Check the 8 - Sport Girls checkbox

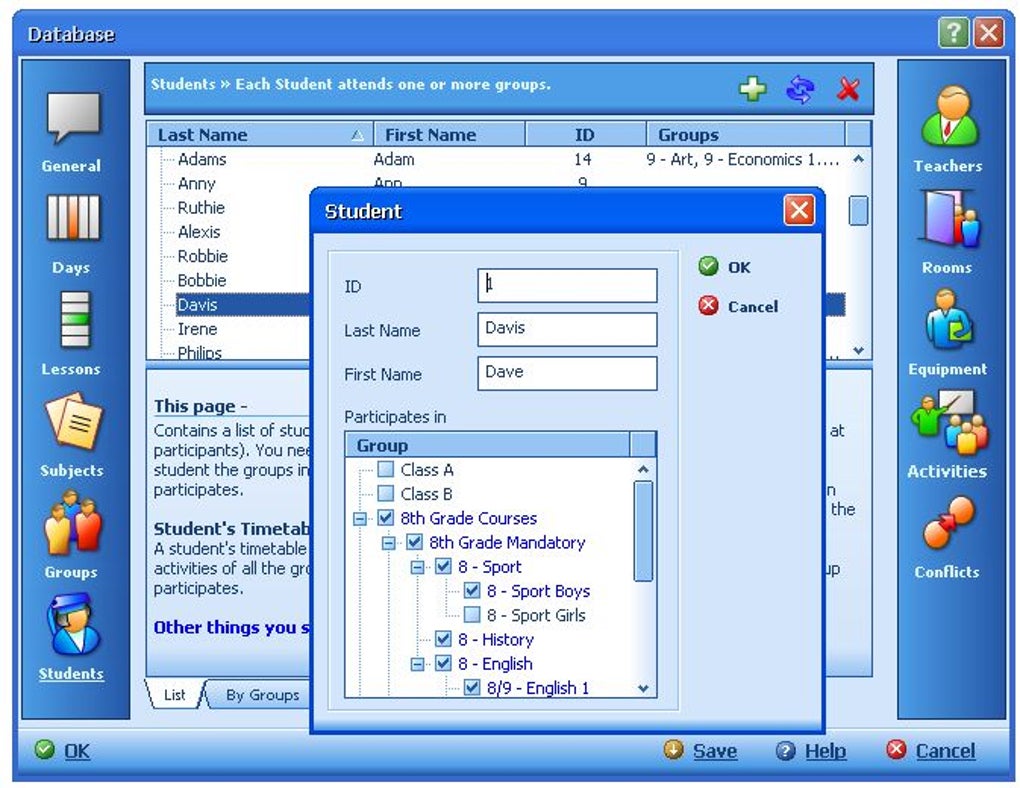(x=472, y=615)
